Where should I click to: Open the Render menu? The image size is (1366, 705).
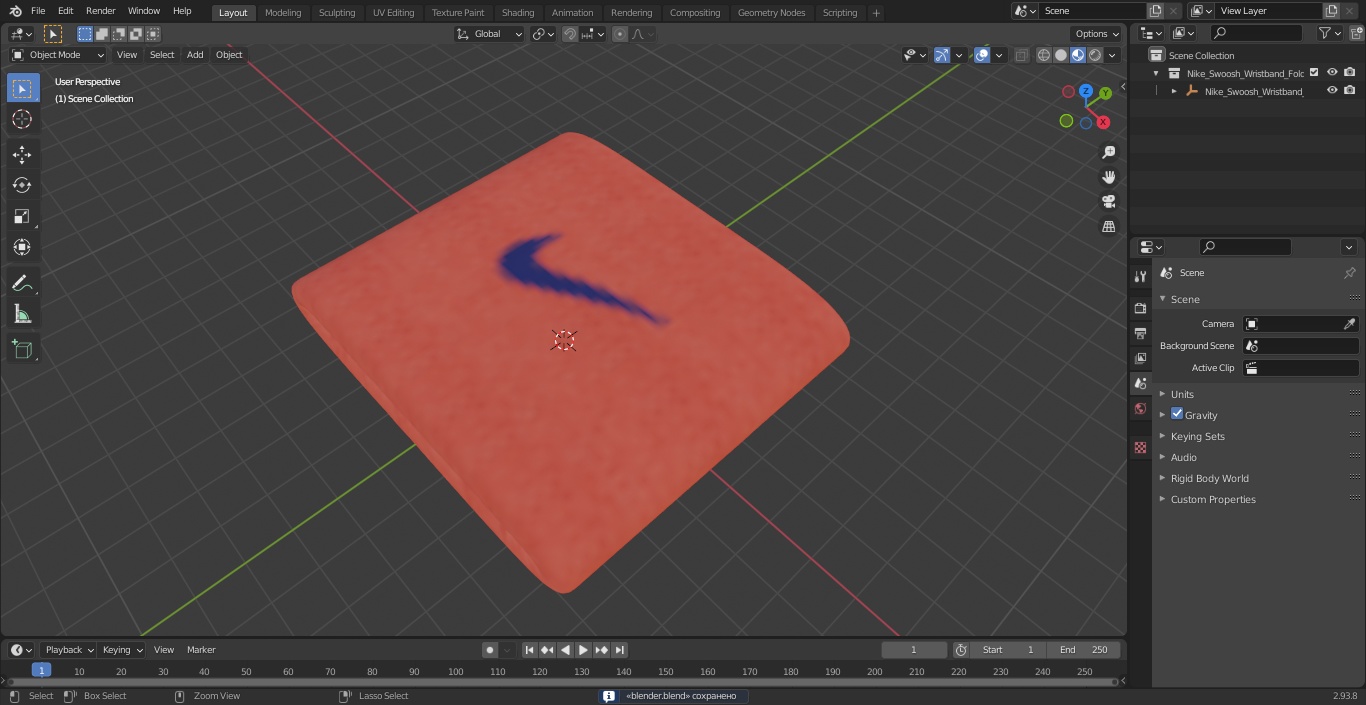point(100,11)
